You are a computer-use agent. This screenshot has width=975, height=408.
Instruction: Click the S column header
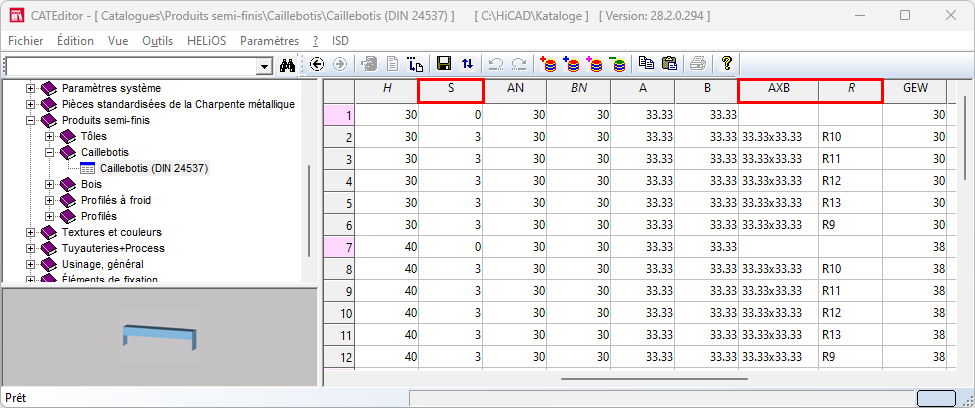click(x=451, y=91)
